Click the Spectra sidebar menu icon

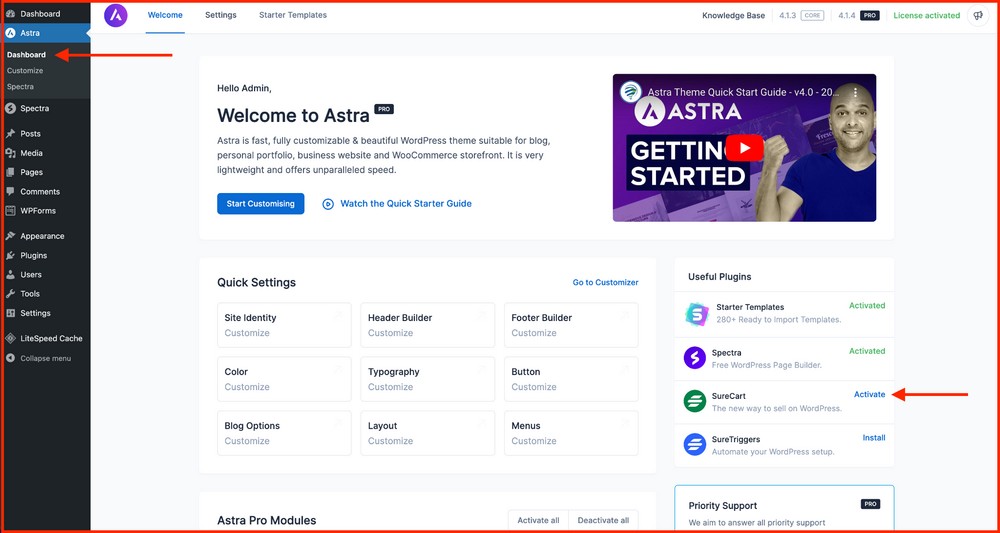click(x=10, y=108)
